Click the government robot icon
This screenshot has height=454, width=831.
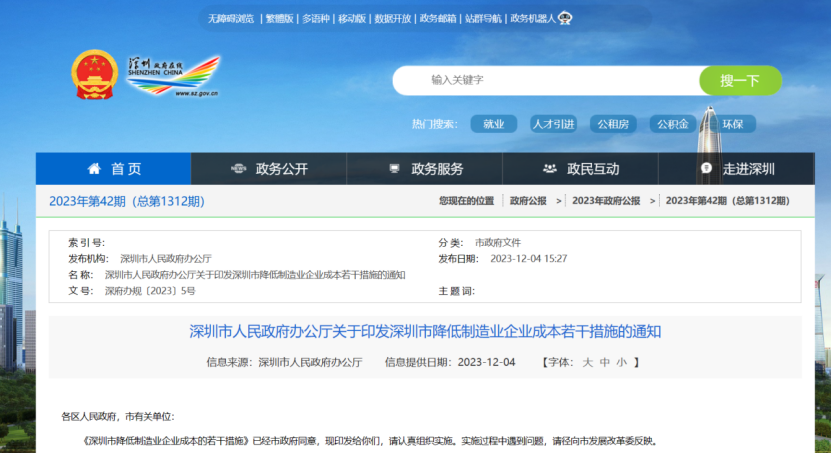pyautogui.click(x=565, y=19)
